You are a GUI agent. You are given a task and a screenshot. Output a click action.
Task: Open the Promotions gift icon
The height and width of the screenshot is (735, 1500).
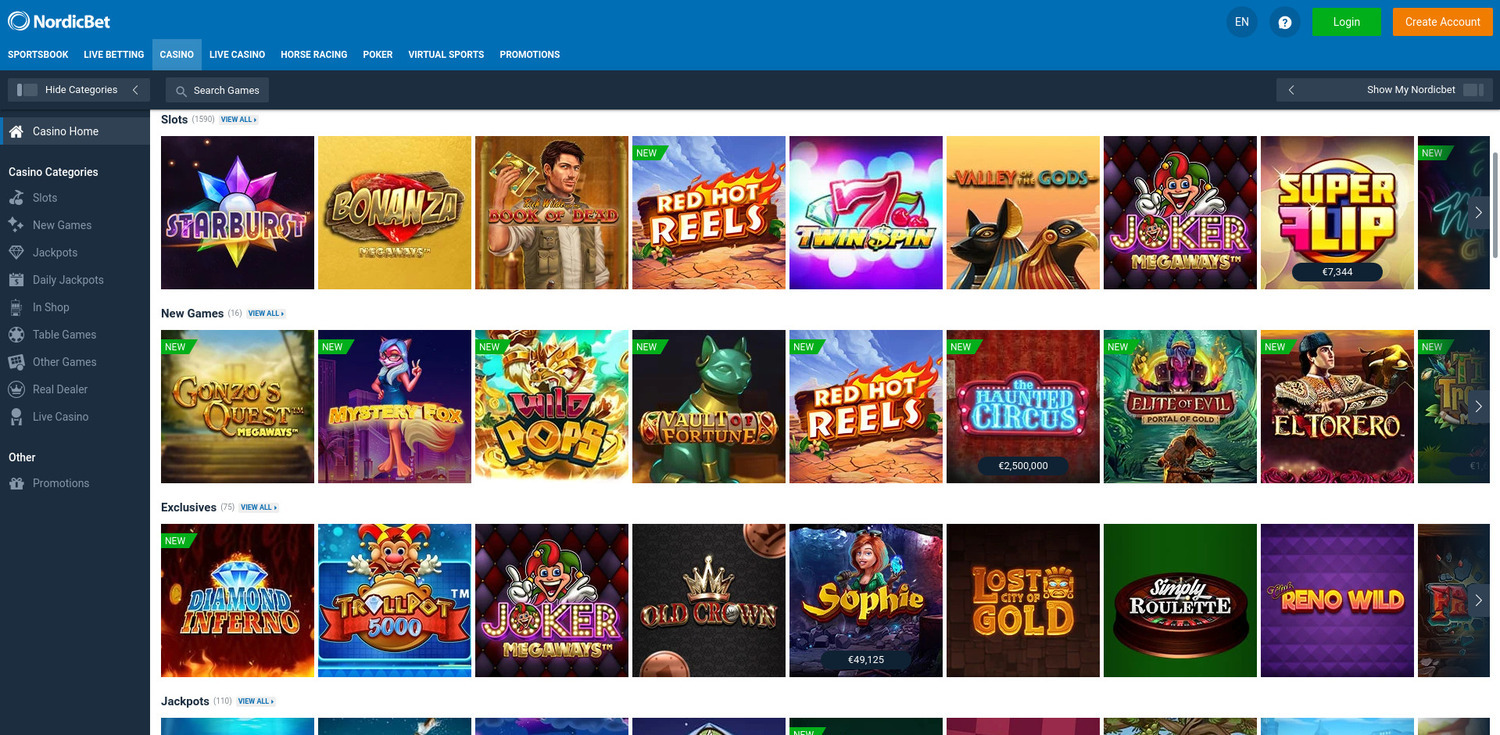pos(16,483)
